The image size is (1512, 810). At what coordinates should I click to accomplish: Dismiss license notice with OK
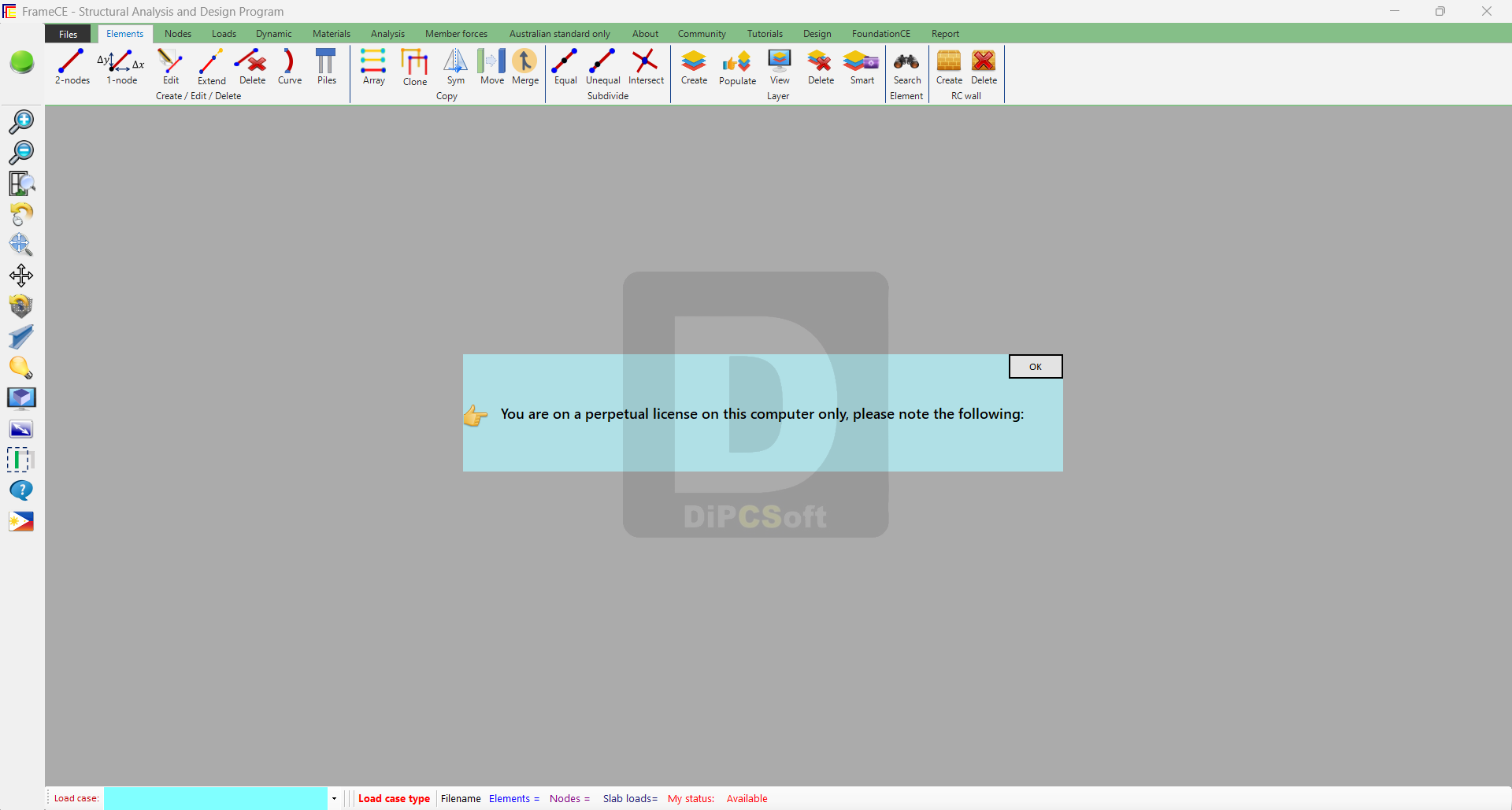click(x=1036, y=366)
